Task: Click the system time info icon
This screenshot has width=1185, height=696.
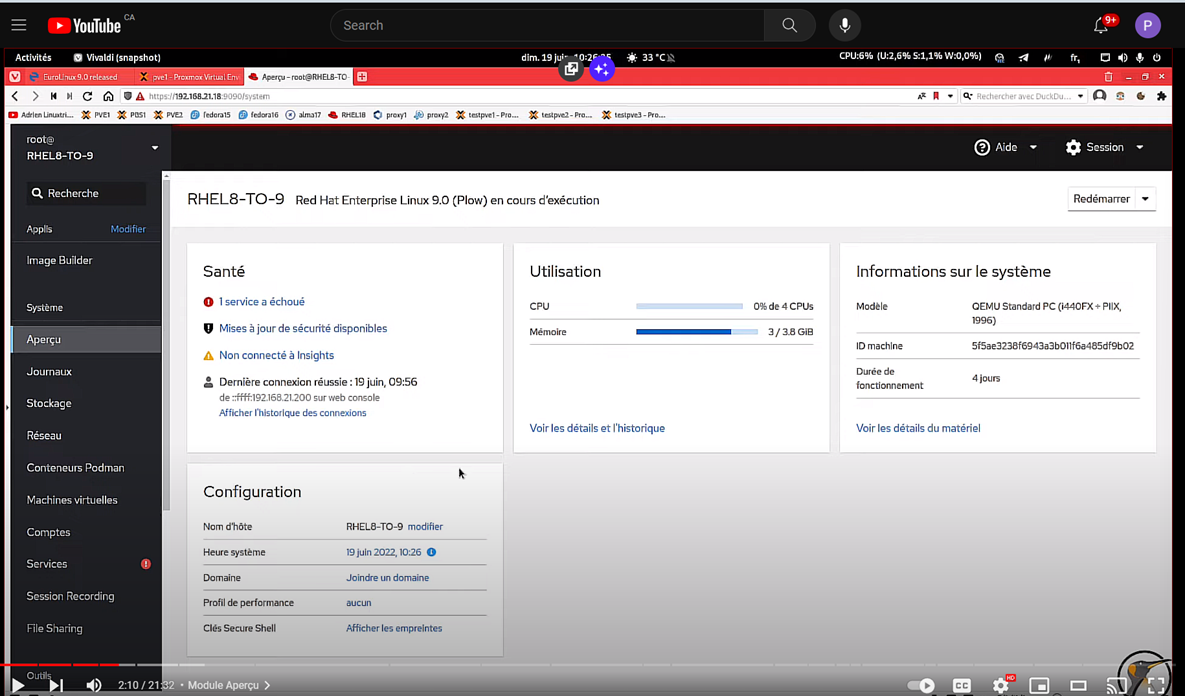Action: tap(432, 552)
